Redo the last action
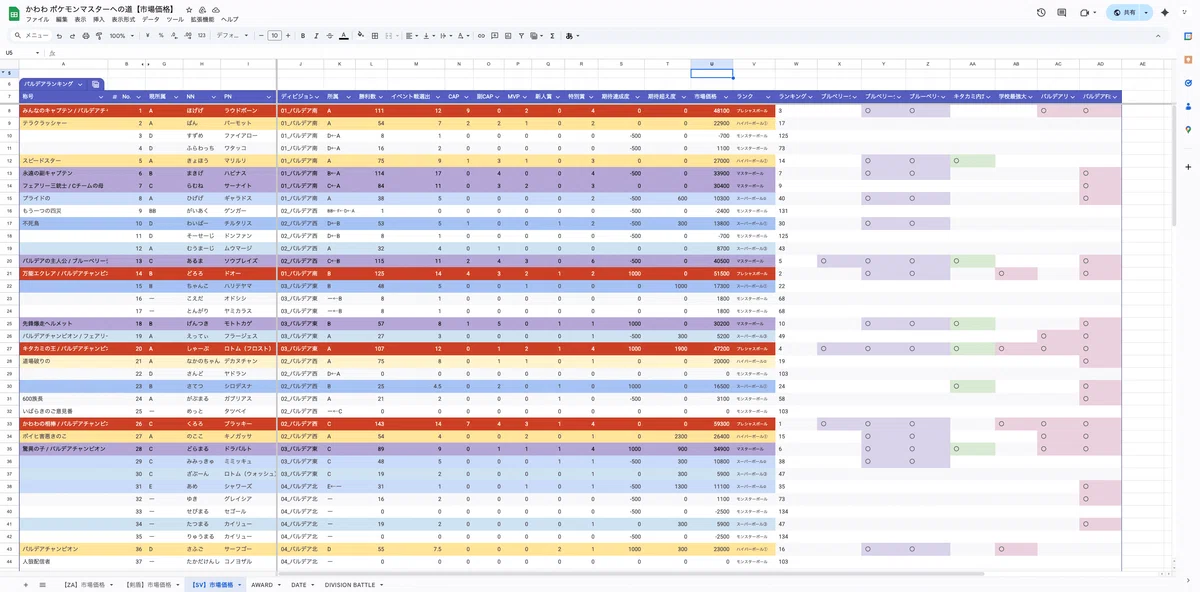This screenshot has width=1200, height=592. pos(72,35)
